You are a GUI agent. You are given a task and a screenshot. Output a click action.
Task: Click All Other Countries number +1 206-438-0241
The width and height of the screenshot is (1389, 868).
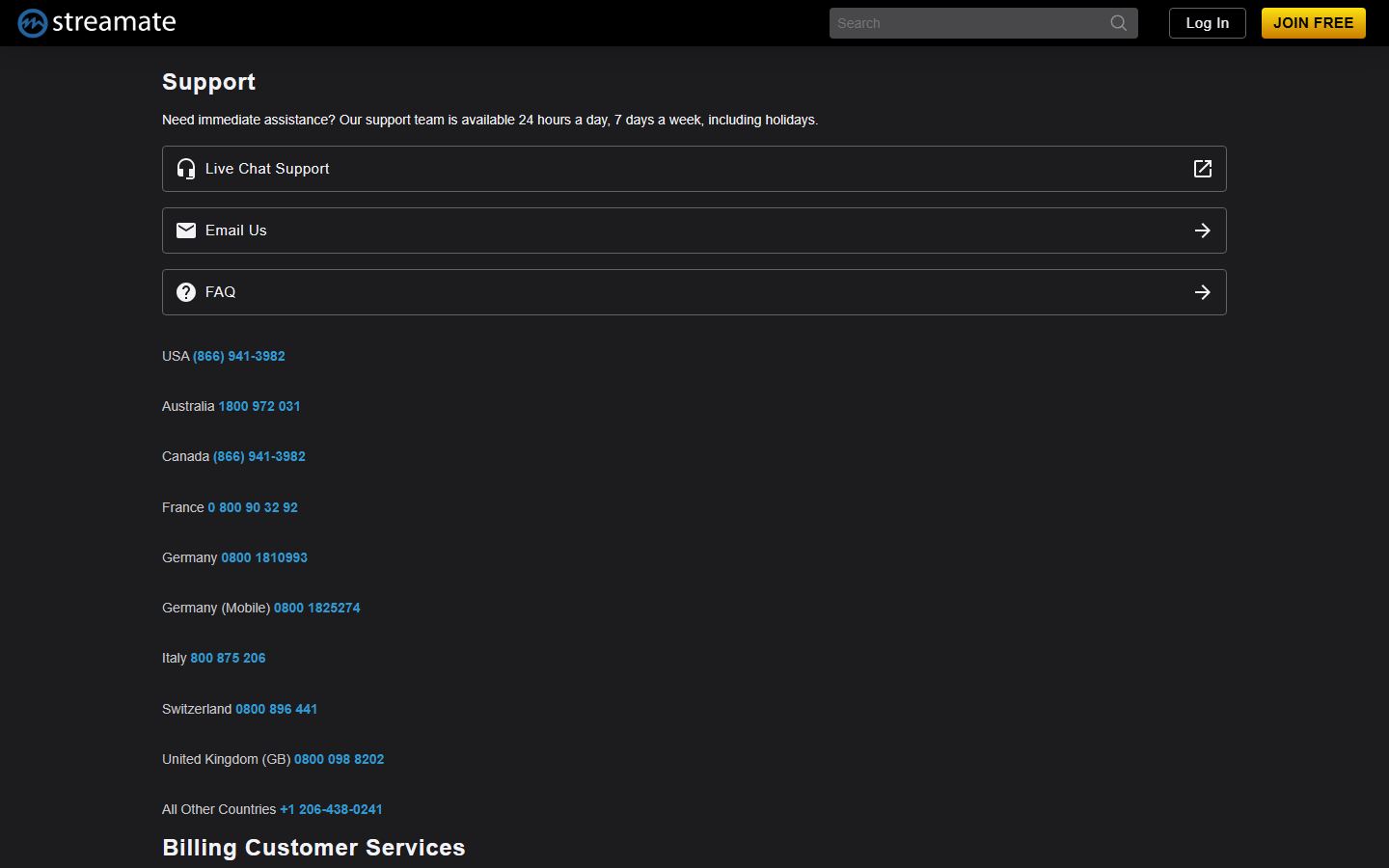click(x=332, y=809)
